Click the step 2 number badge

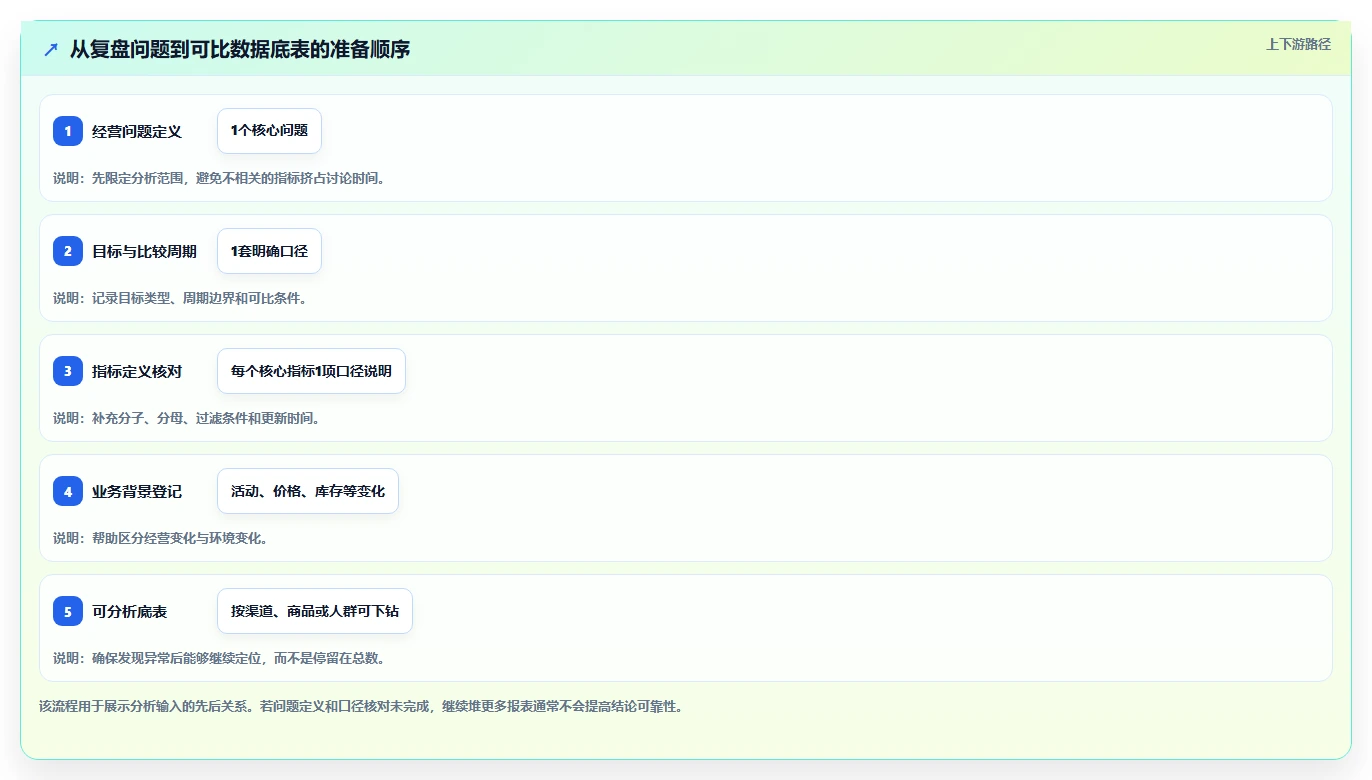tap(68, 251)
